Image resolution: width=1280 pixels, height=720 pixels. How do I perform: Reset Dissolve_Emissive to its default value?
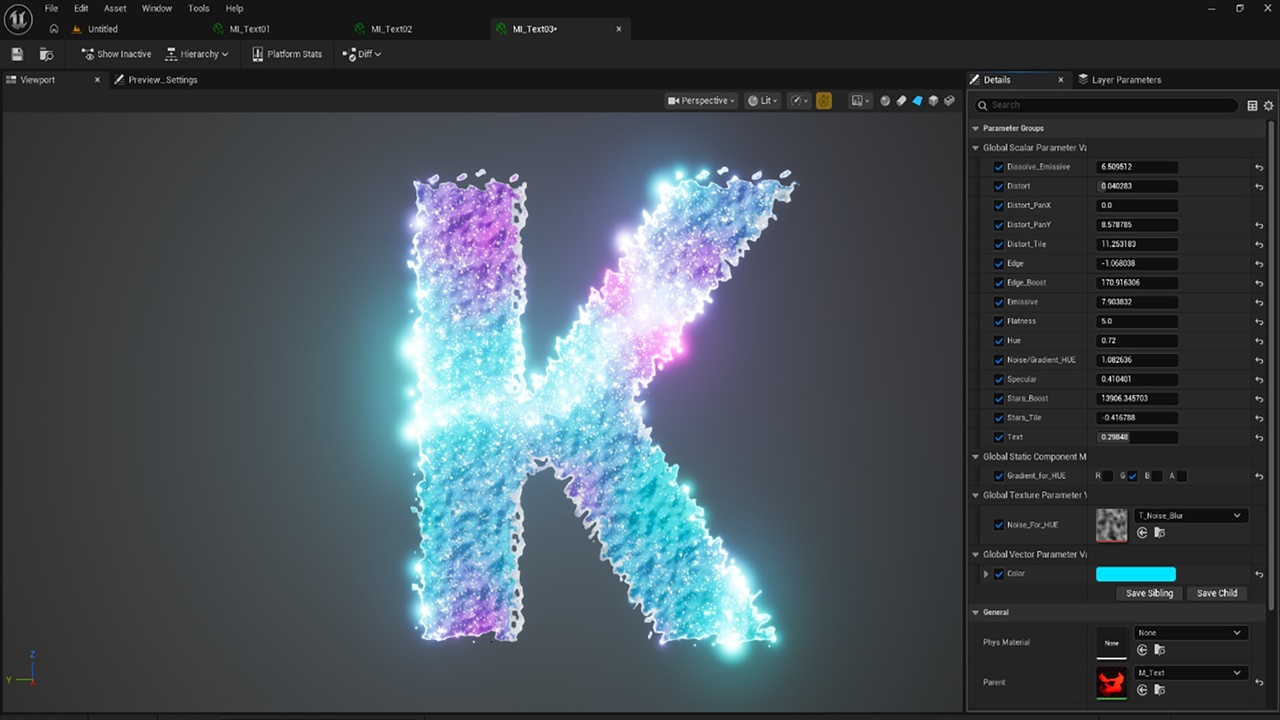point(1259,167)
